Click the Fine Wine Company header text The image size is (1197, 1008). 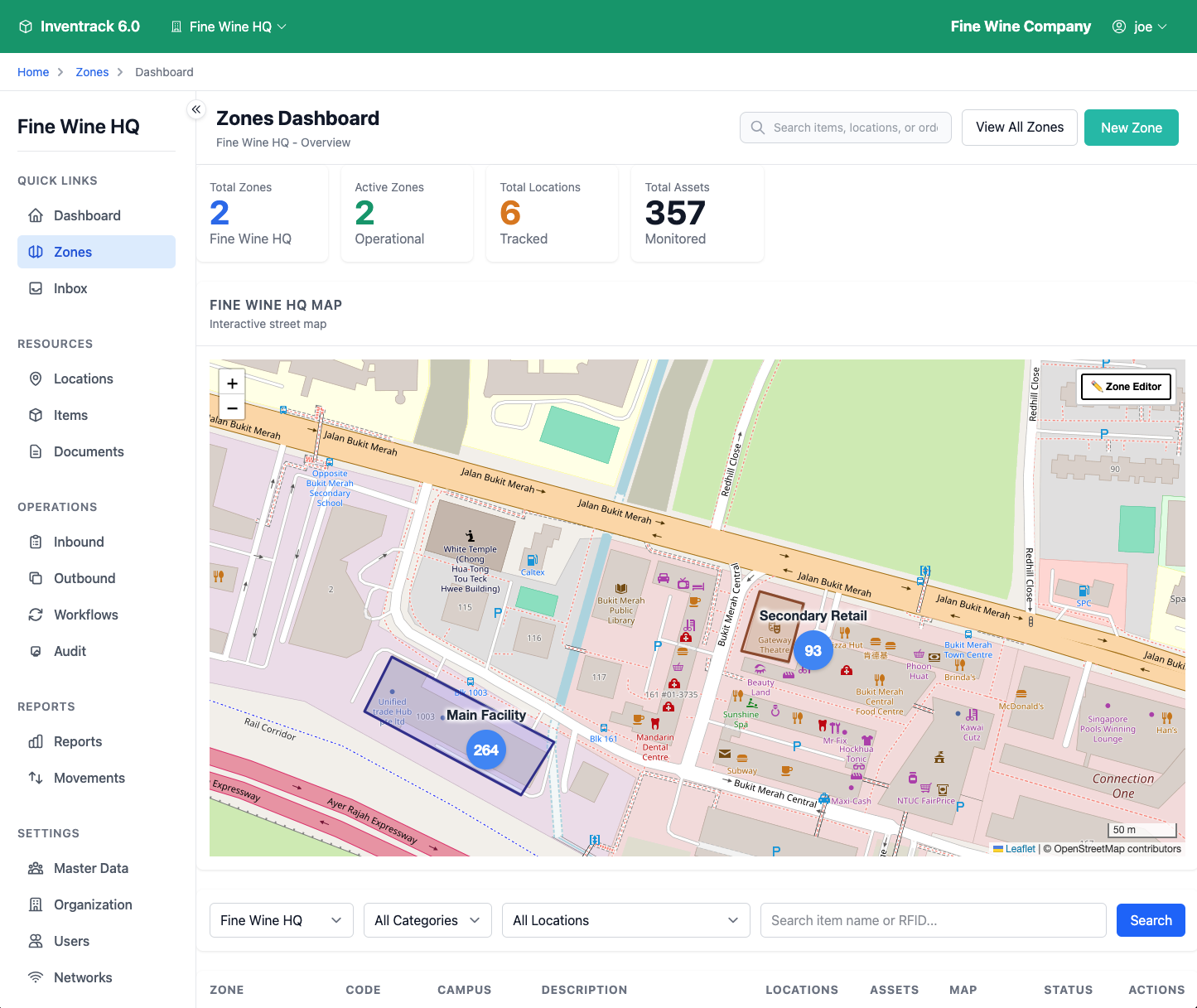tap(1021, 27)
